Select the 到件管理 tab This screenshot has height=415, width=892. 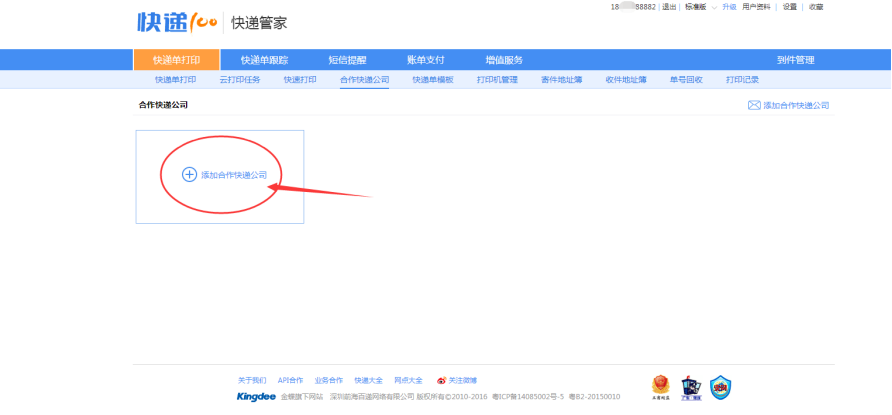pyautogui.click(x=795, y=60)
